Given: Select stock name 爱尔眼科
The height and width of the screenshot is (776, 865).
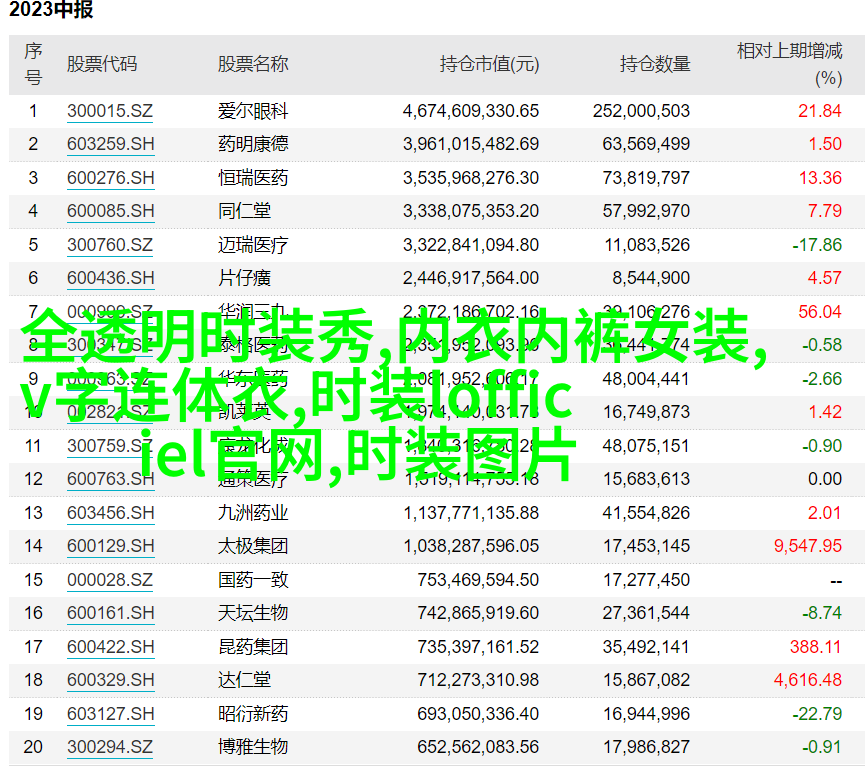Looking at the screenshot, I should (x=253, y=111).
